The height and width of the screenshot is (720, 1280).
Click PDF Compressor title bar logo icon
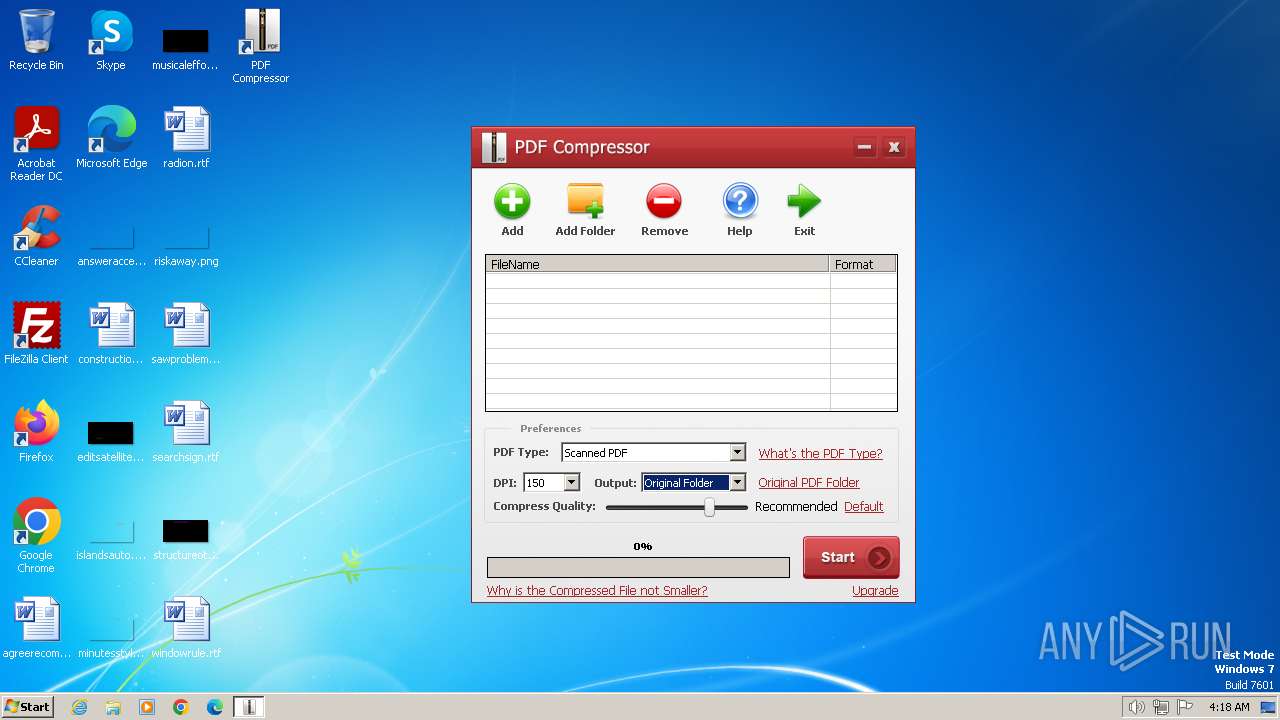tap(493, 147)
